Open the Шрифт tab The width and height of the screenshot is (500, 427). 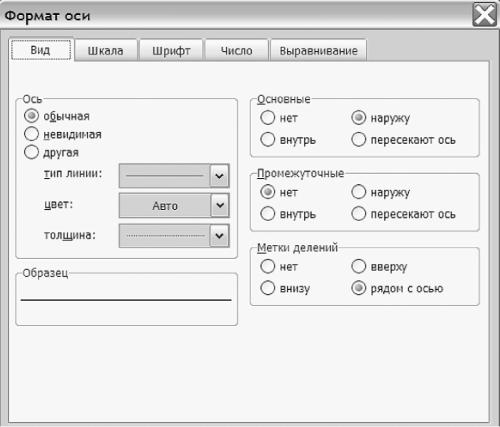coord(171,51)
